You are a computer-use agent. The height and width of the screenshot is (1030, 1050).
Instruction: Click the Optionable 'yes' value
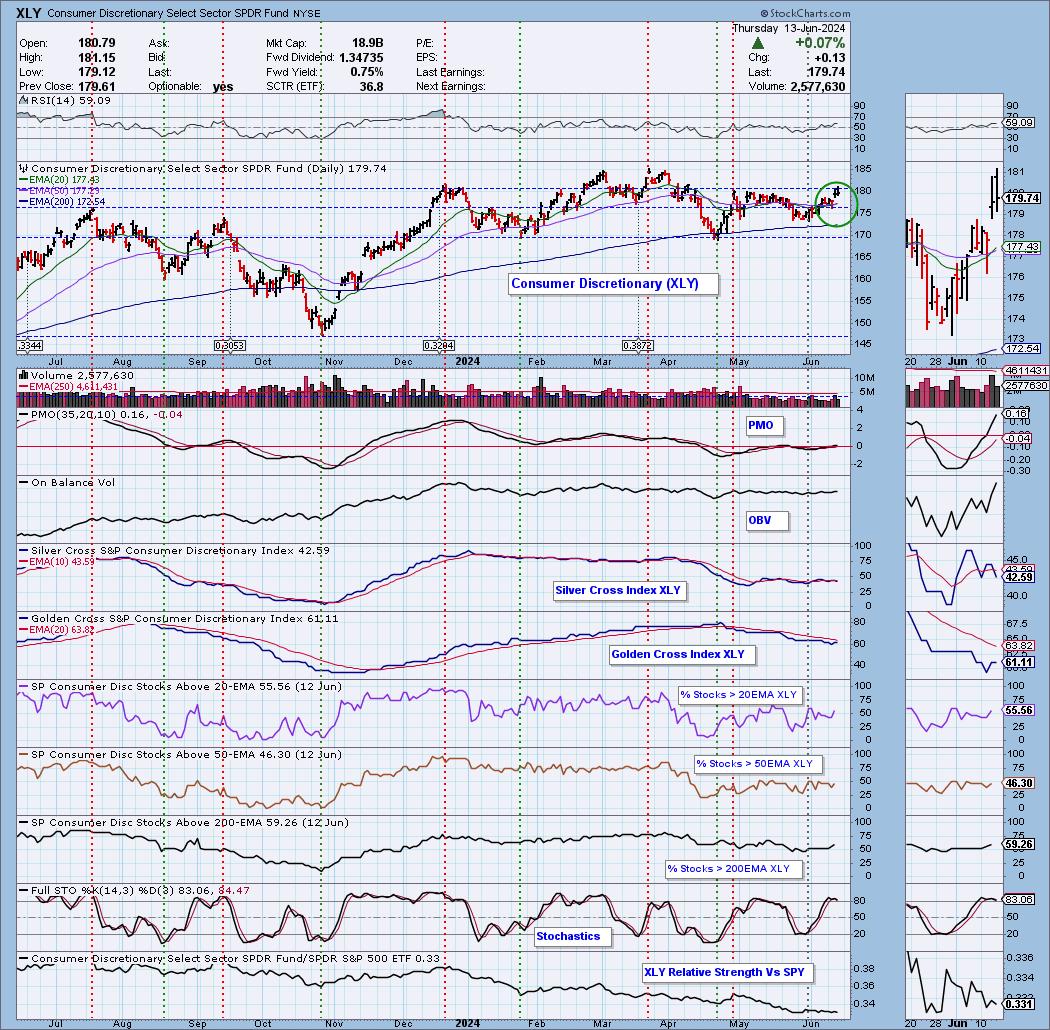pos(223,87)
